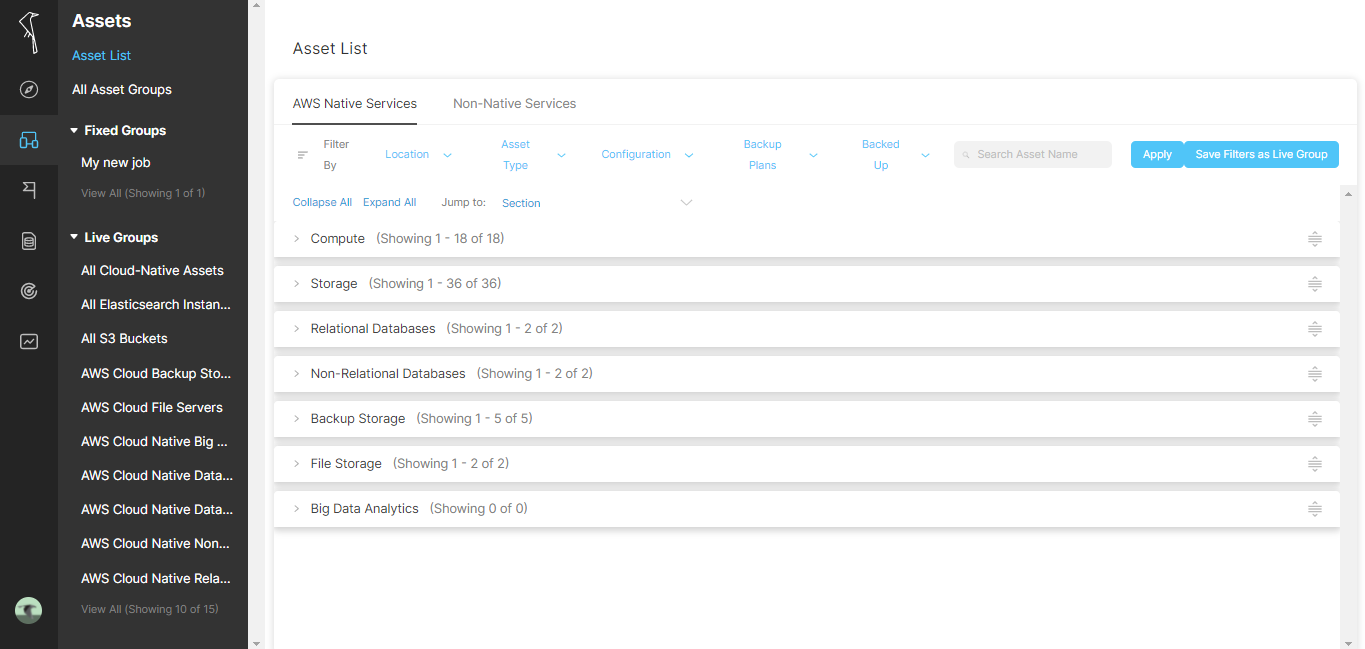Open the Location filter dropdown
Image resolution: width=1365 pixels, height=649 pixels.
click(418, 155)
